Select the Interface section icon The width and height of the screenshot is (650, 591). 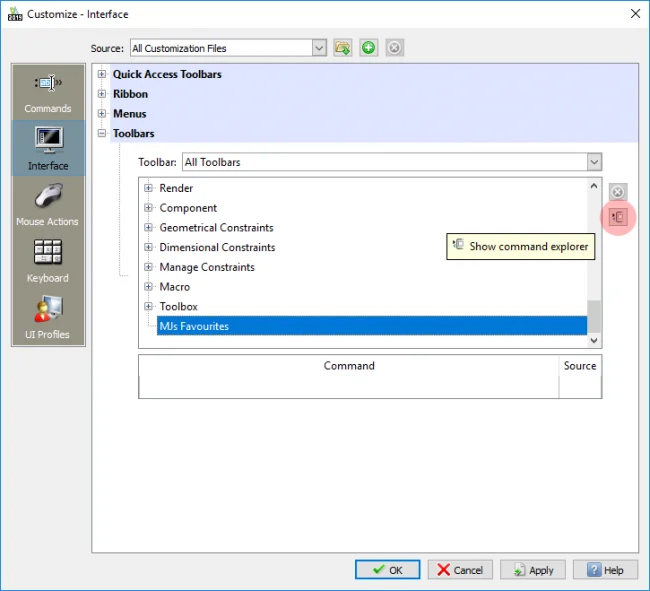coord(48,148)
